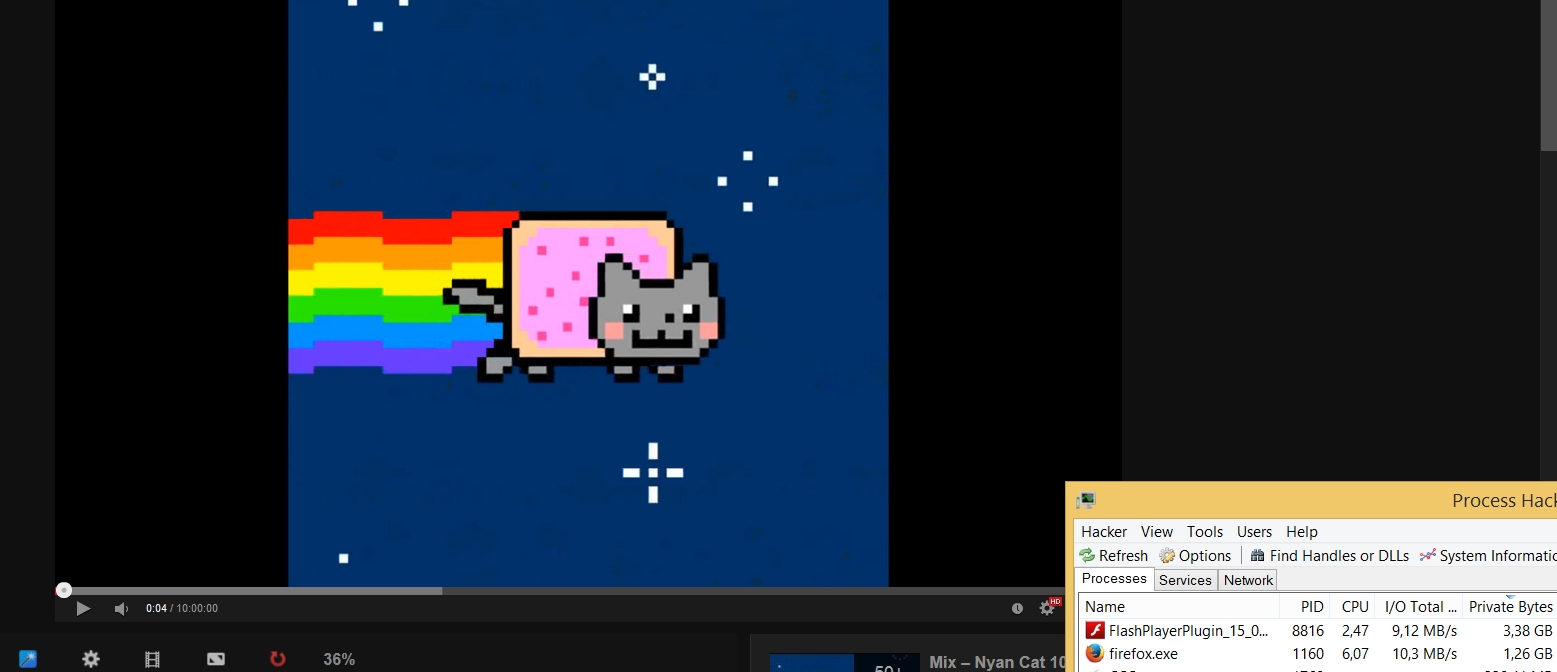
Task: Open the Mix – Nyan Cat title link
Action: tap(997, 662)
